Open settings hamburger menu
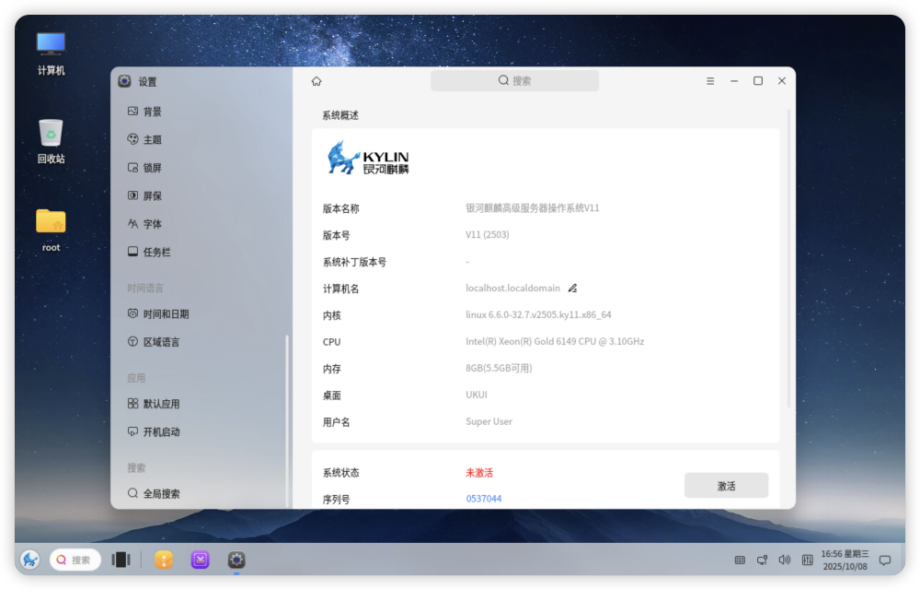Screen dimensions: 920x590 [x=710, y=81]
